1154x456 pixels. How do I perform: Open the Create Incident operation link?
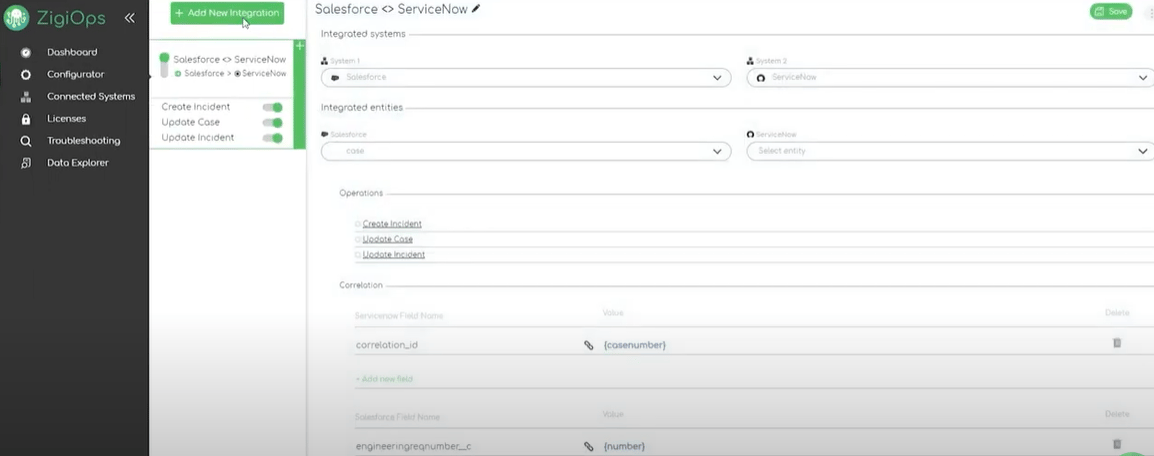(x=392, y=224)
